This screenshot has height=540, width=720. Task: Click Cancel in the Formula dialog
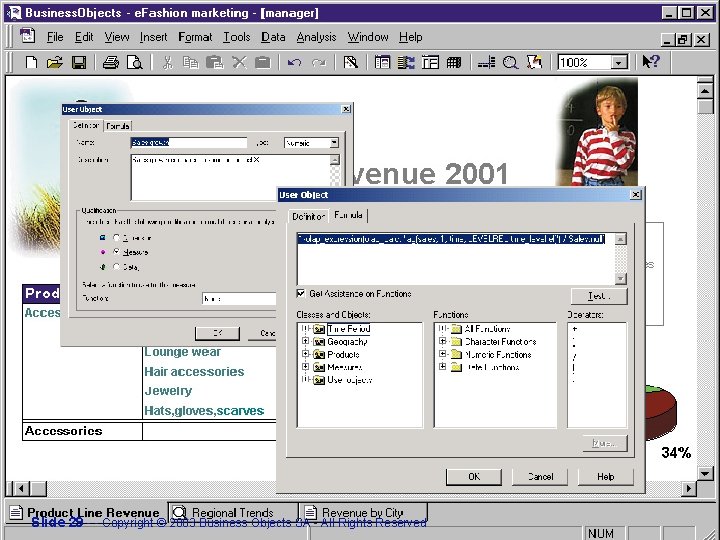[x=540, y=477]
